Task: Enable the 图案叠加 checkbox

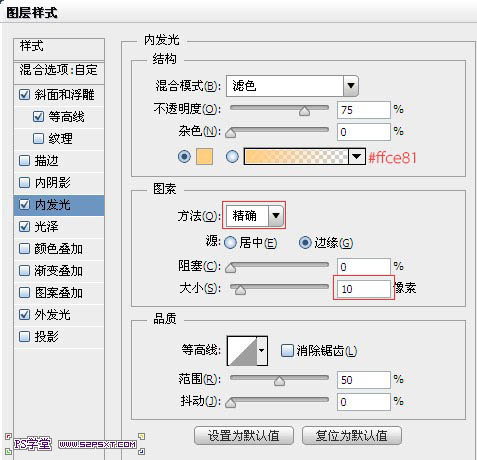Action: [24, 293]
